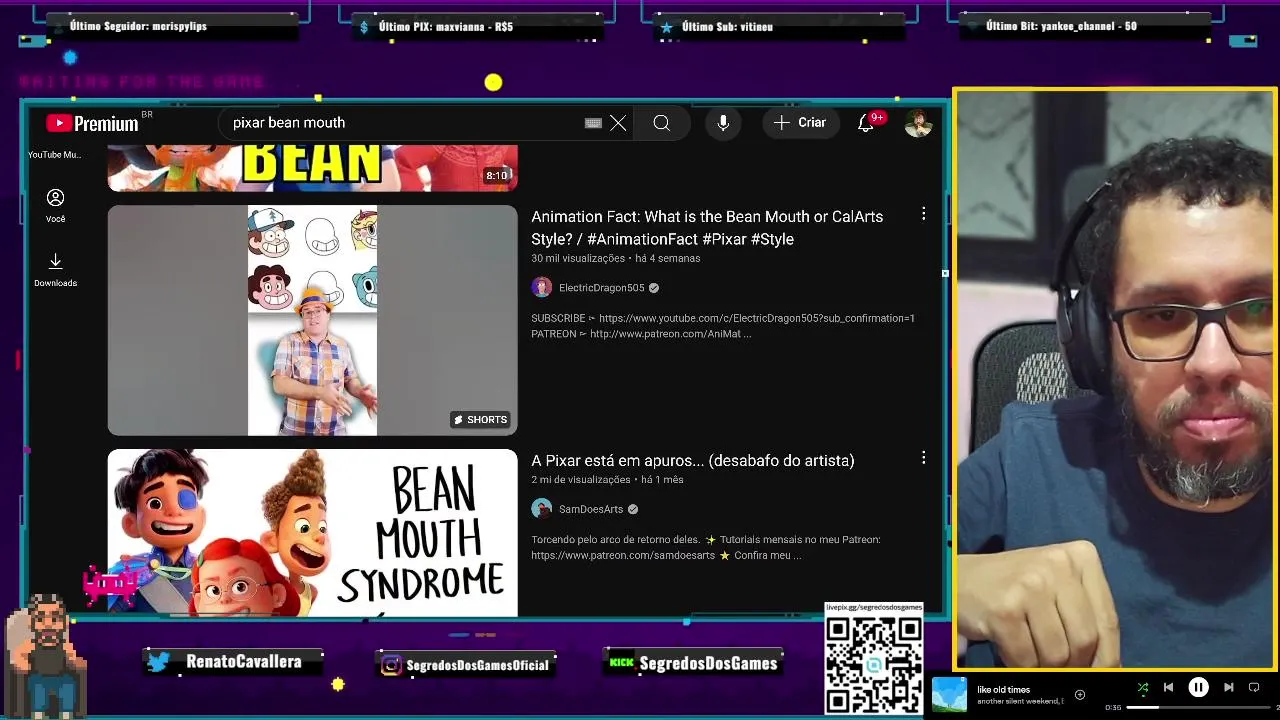Open the YouTube Premium home logo
This screenshot has height=720, width=1280.
point(92,123)
